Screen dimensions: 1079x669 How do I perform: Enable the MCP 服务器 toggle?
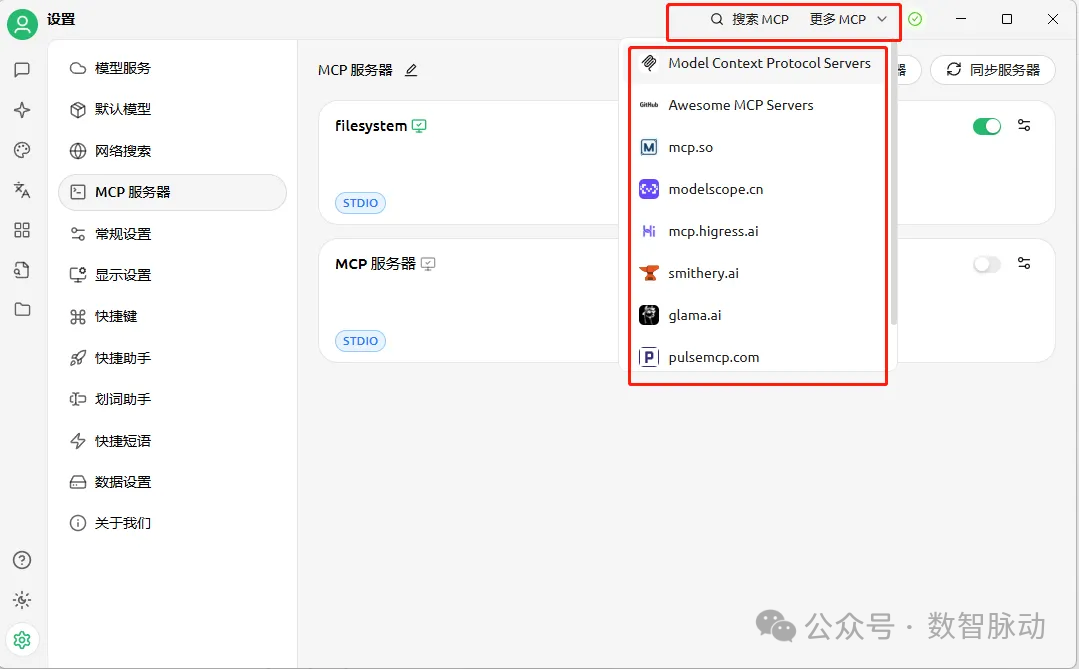986,263
